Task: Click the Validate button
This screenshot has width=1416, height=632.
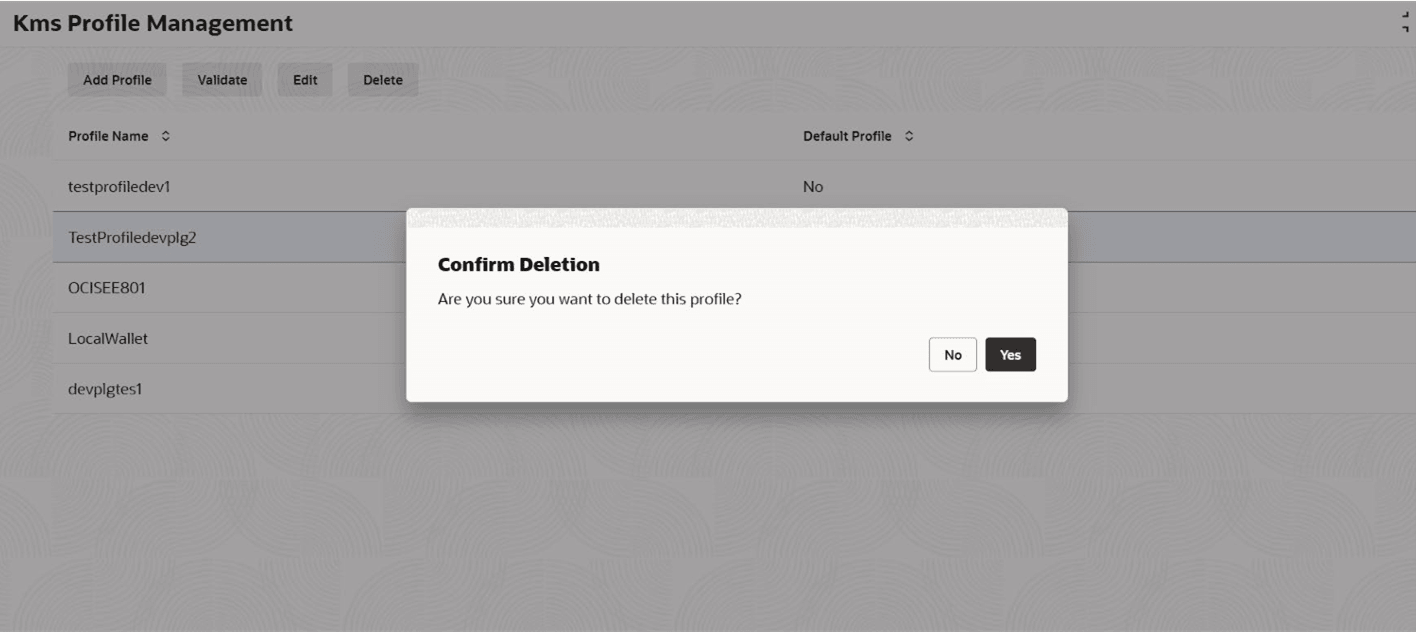Action: coord(222,80)
